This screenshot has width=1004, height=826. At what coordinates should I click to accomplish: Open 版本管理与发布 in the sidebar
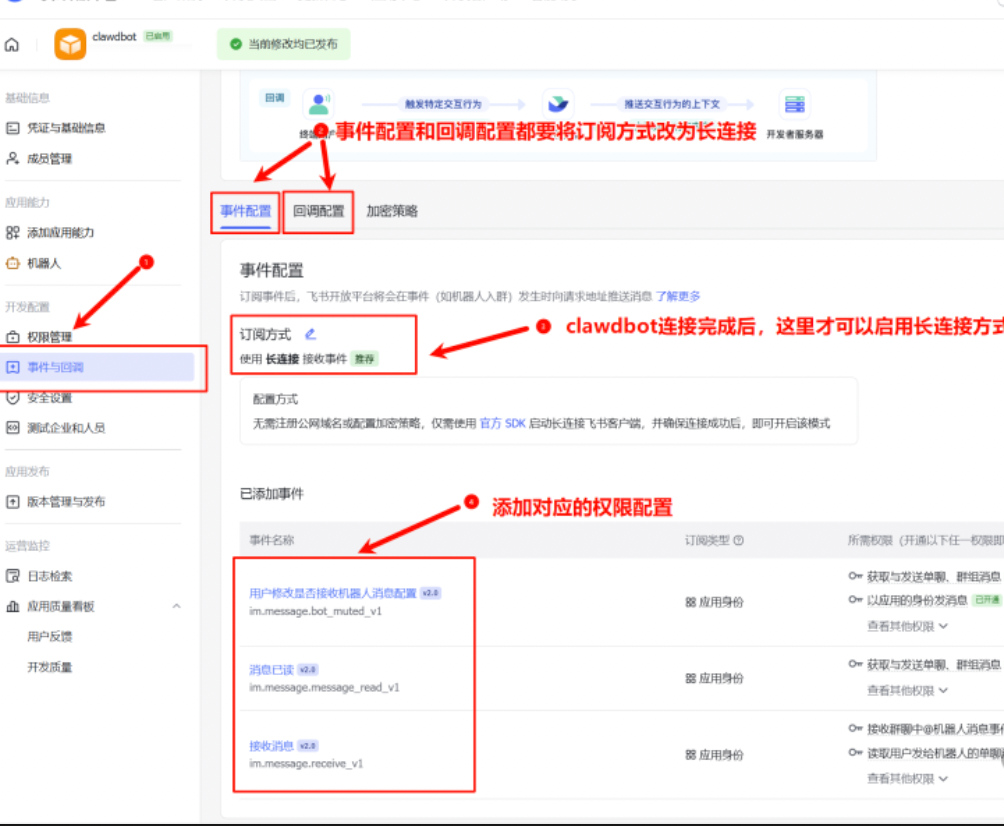tap(66, 500)
